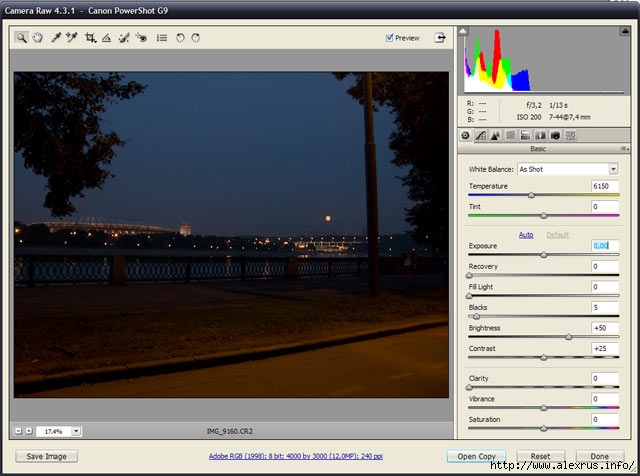The image size is (640, 476).
Task: Open the Presets tab
Action: tap(570, 136)
